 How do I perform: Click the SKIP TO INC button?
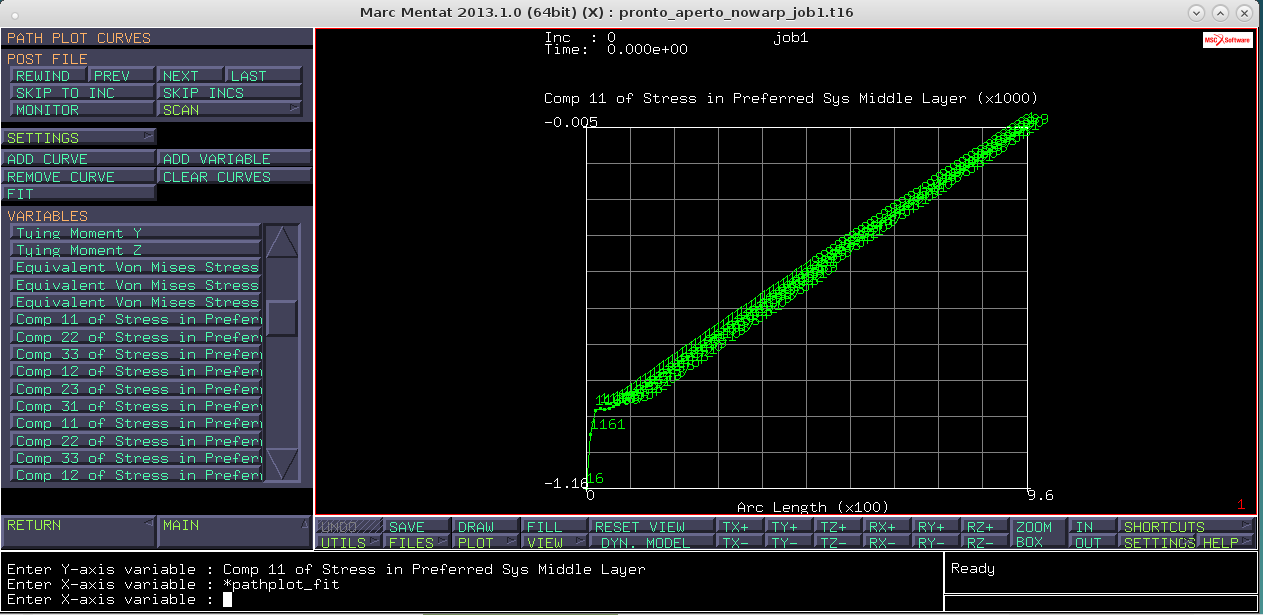point(83,92)
